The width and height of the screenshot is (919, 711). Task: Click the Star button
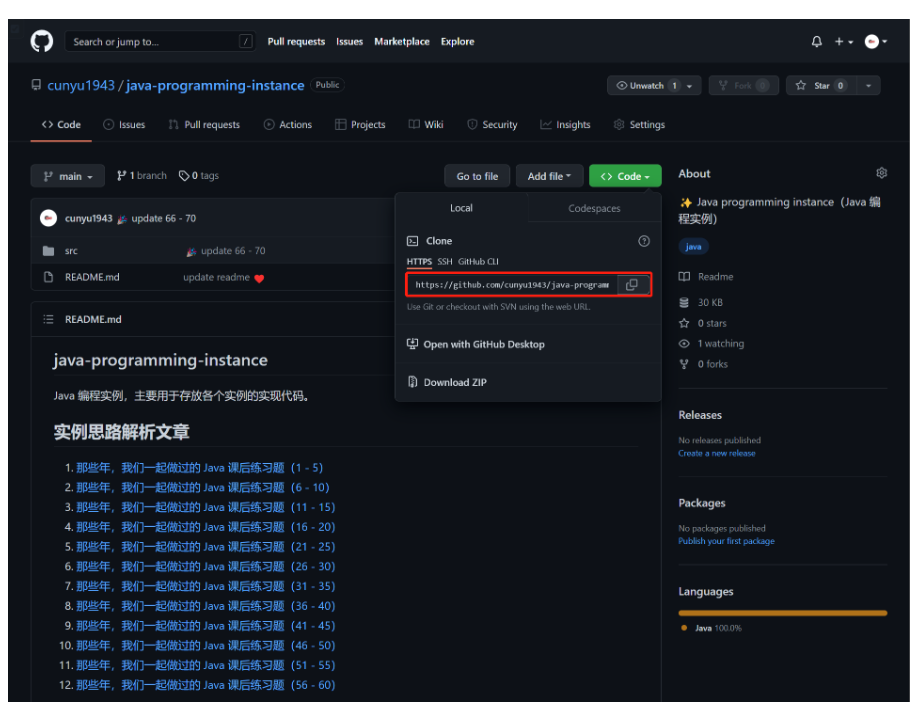point(821,86)
